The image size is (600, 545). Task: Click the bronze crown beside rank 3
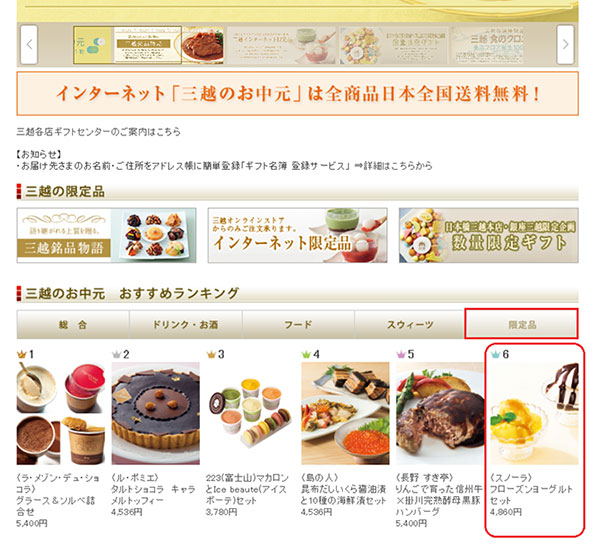211,354
